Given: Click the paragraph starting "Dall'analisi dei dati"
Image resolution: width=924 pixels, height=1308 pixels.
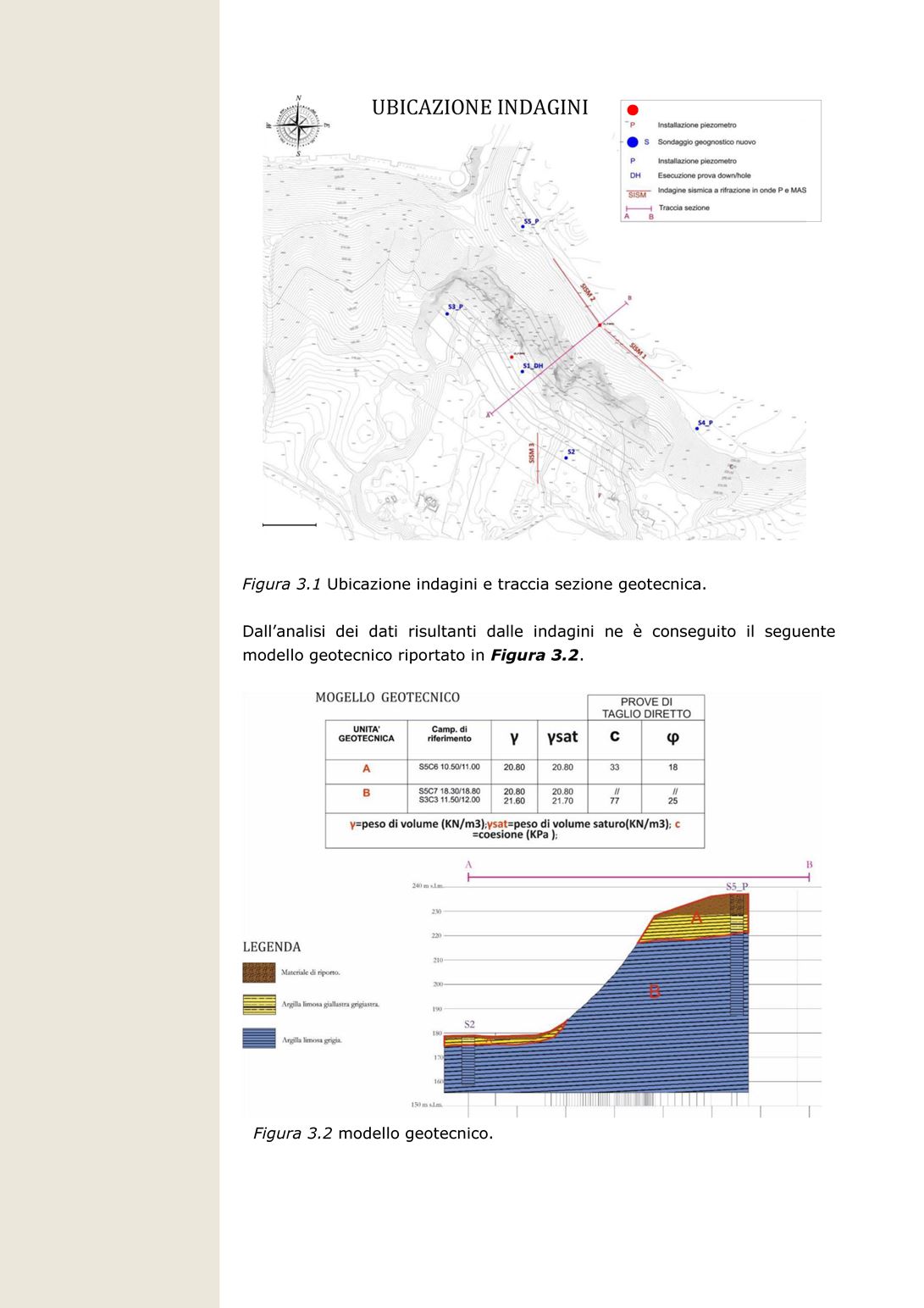Looking at the screenshot, I should [539, 644].
